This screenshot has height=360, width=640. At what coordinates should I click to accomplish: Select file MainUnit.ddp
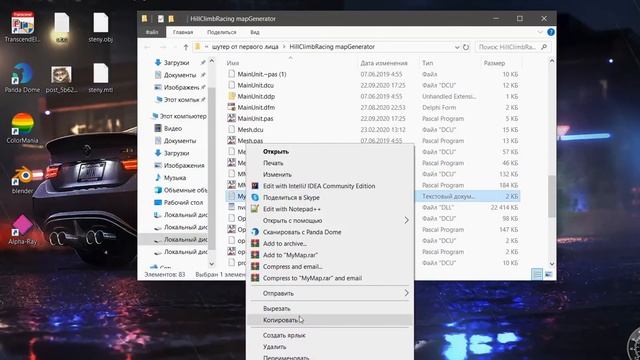click(251, 96)
